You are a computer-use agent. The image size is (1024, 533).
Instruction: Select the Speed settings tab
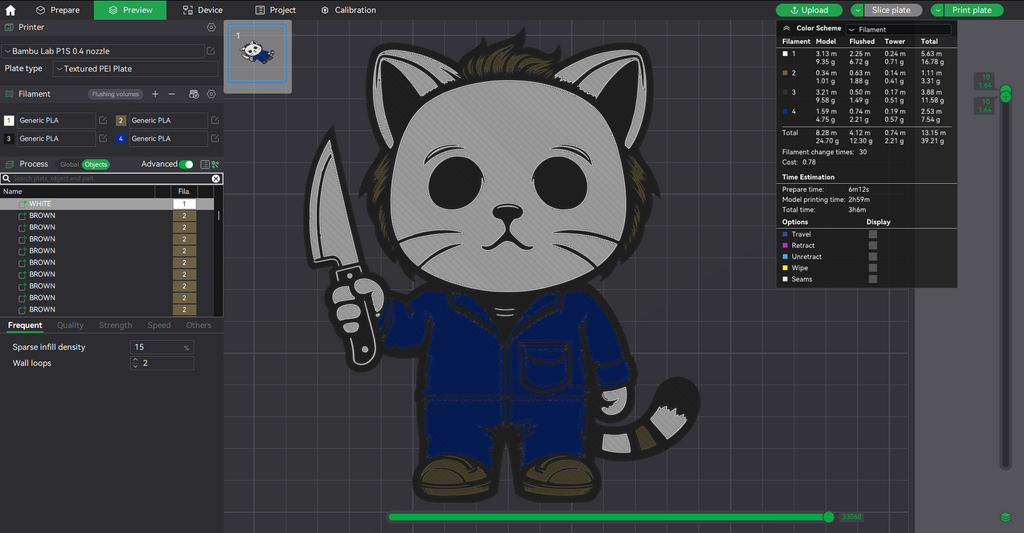tap(159, 325)
